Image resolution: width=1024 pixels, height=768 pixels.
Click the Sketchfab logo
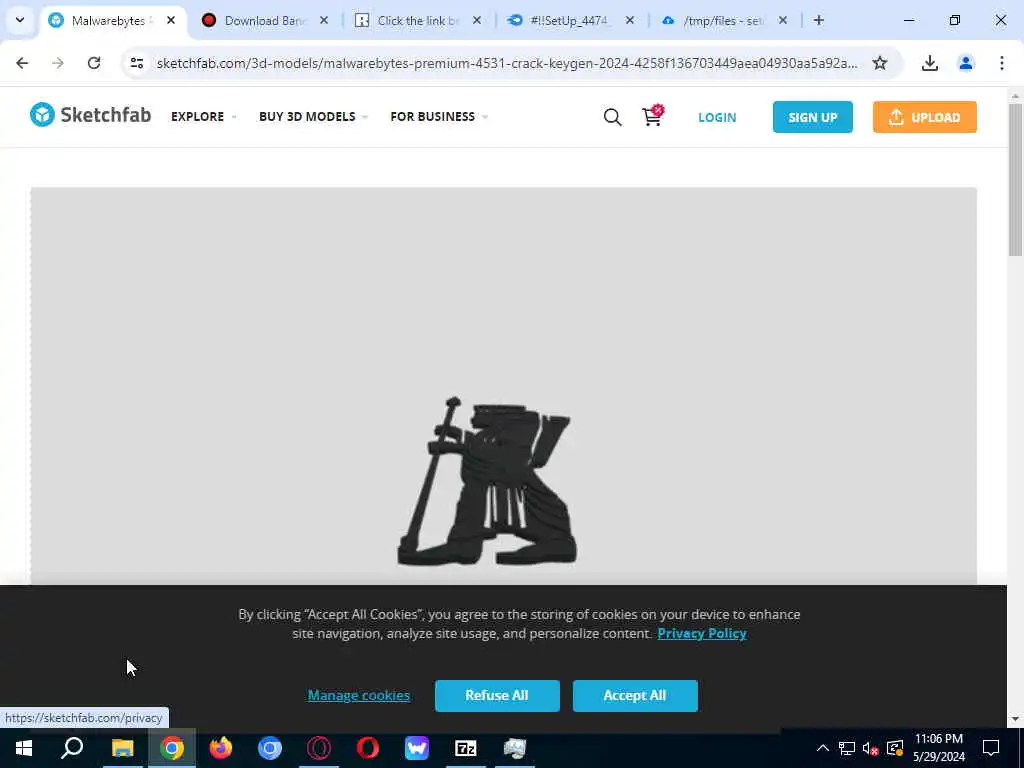pos(90,115)
